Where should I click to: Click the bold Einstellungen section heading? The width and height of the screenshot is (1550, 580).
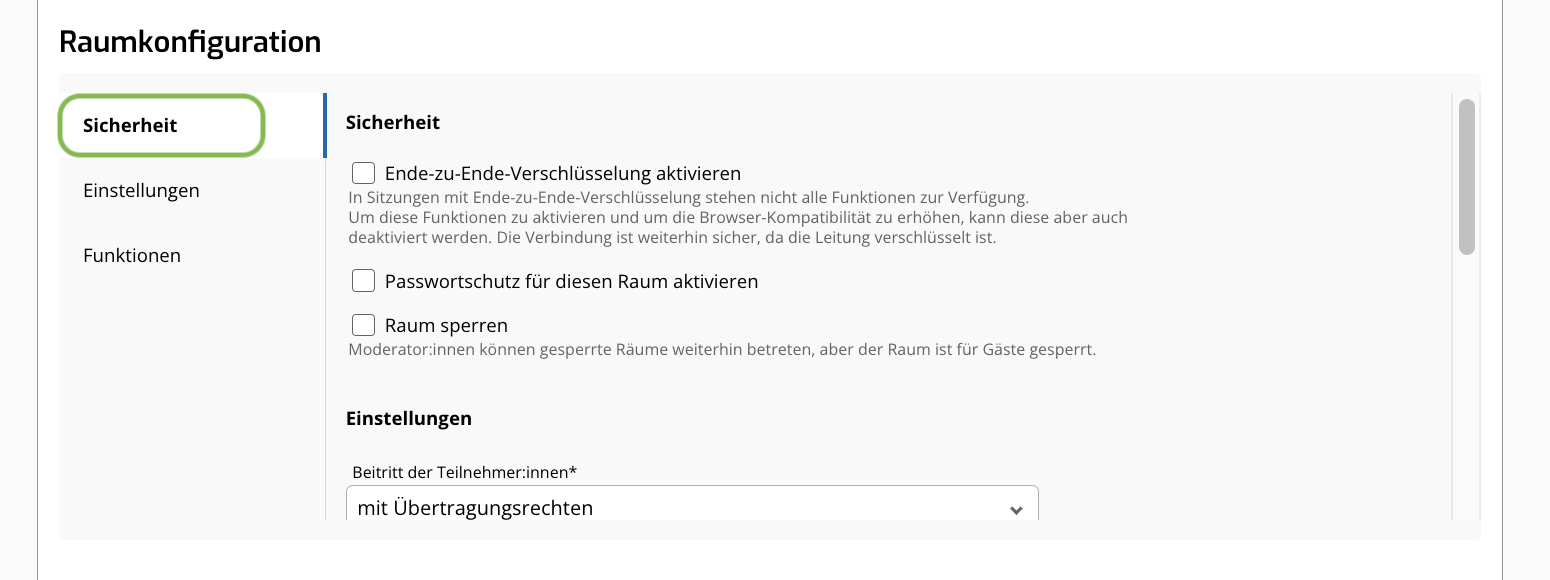409,418
